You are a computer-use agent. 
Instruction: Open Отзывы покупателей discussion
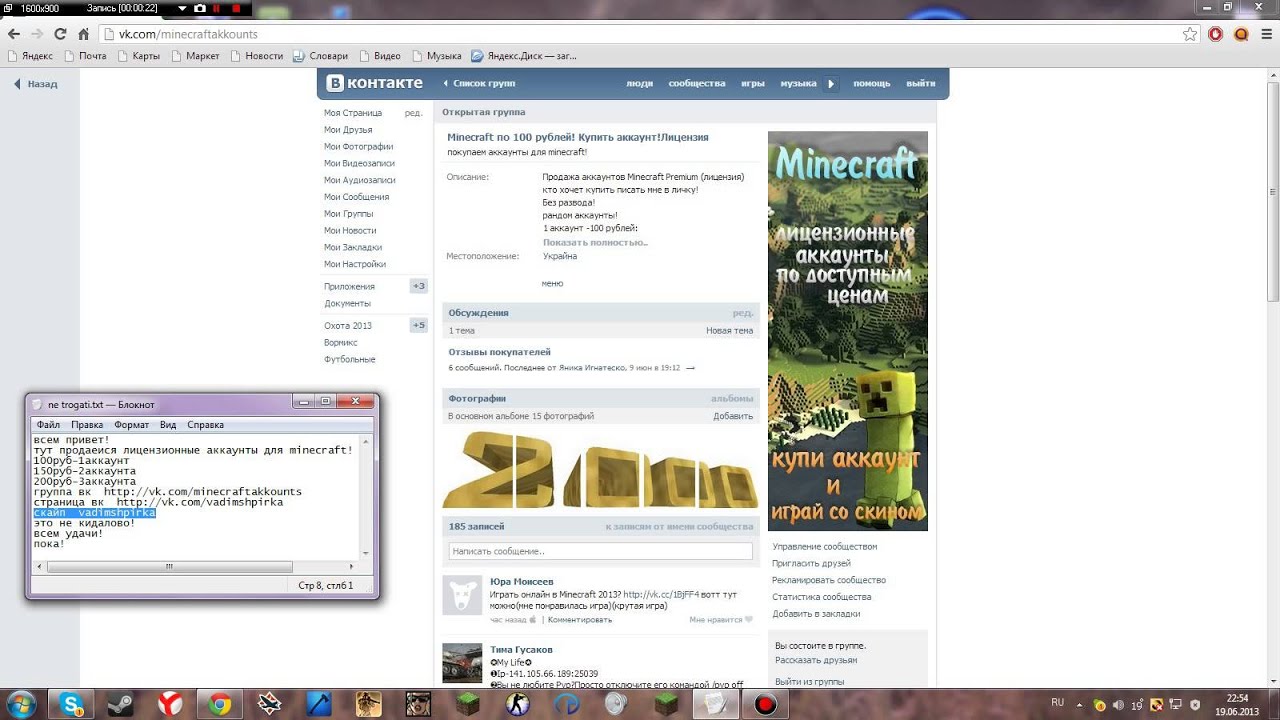pyautogui.click(x=499, y=352)
